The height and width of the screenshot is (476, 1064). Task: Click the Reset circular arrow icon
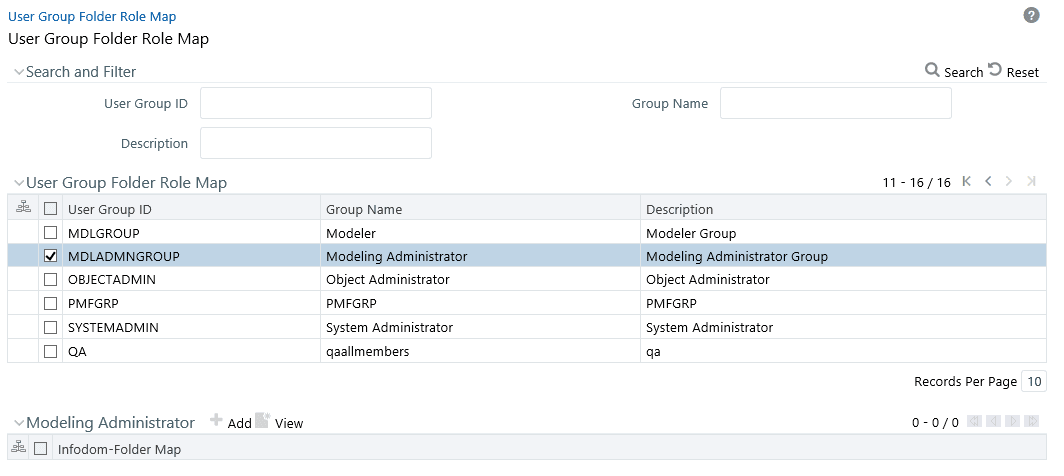(x=995, y=71)
